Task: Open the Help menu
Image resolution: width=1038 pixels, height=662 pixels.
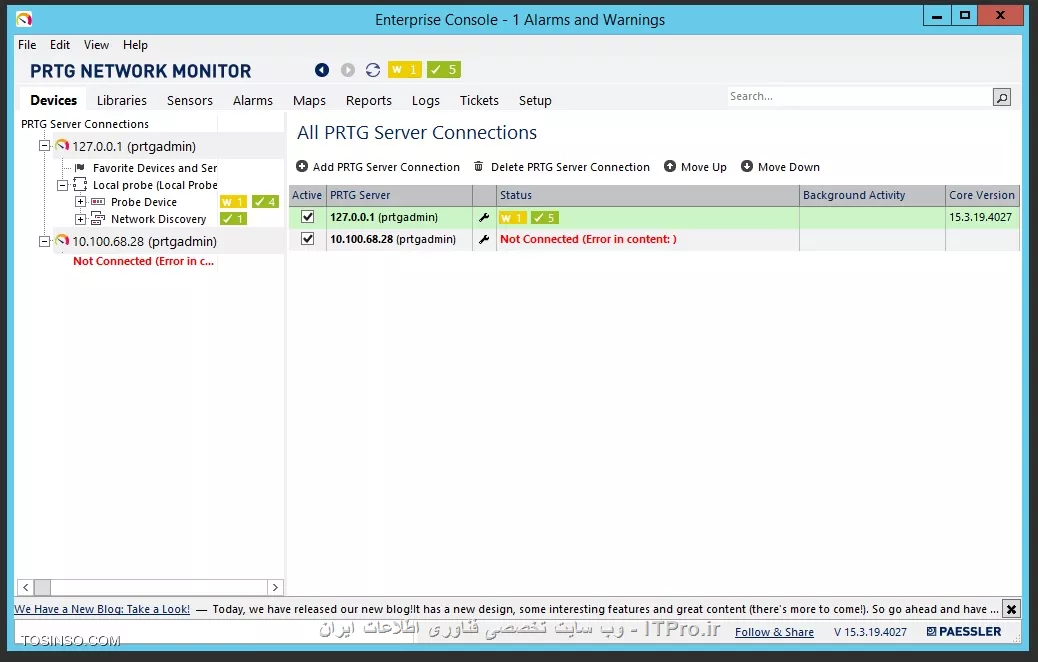Action: tap(135, 45)
